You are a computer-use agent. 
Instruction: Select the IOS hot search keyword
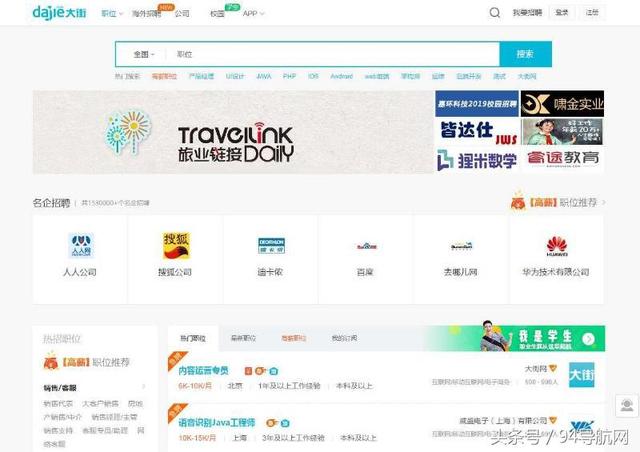click(x=313, y=76)
